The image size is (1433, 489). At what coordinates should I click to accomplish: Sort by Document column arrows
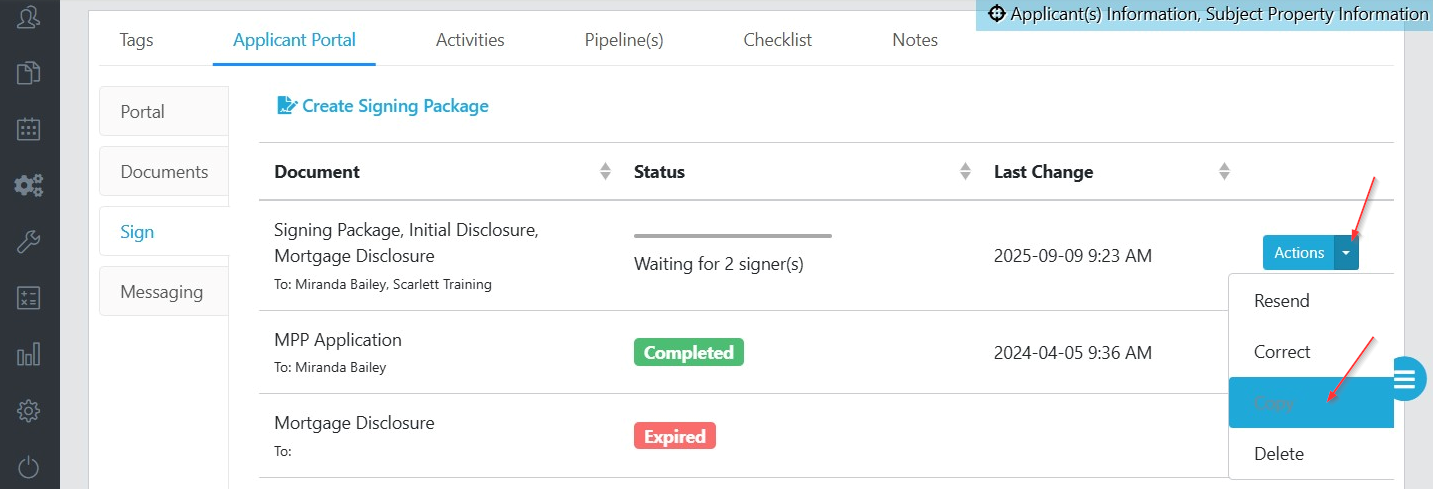[605, 172]
